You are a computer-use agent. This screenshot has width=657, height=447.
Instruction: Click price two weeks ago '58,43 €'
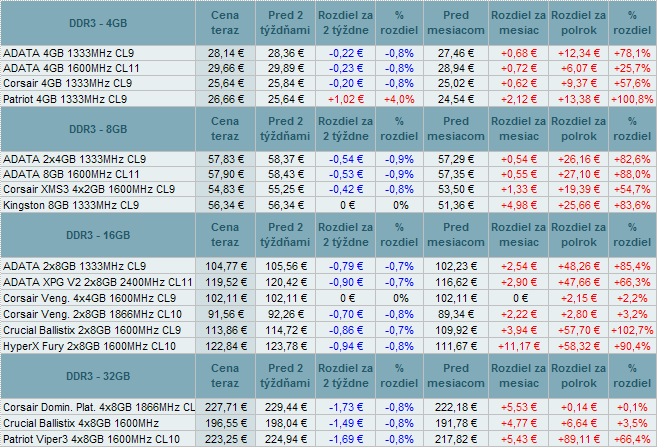point(285,174)
